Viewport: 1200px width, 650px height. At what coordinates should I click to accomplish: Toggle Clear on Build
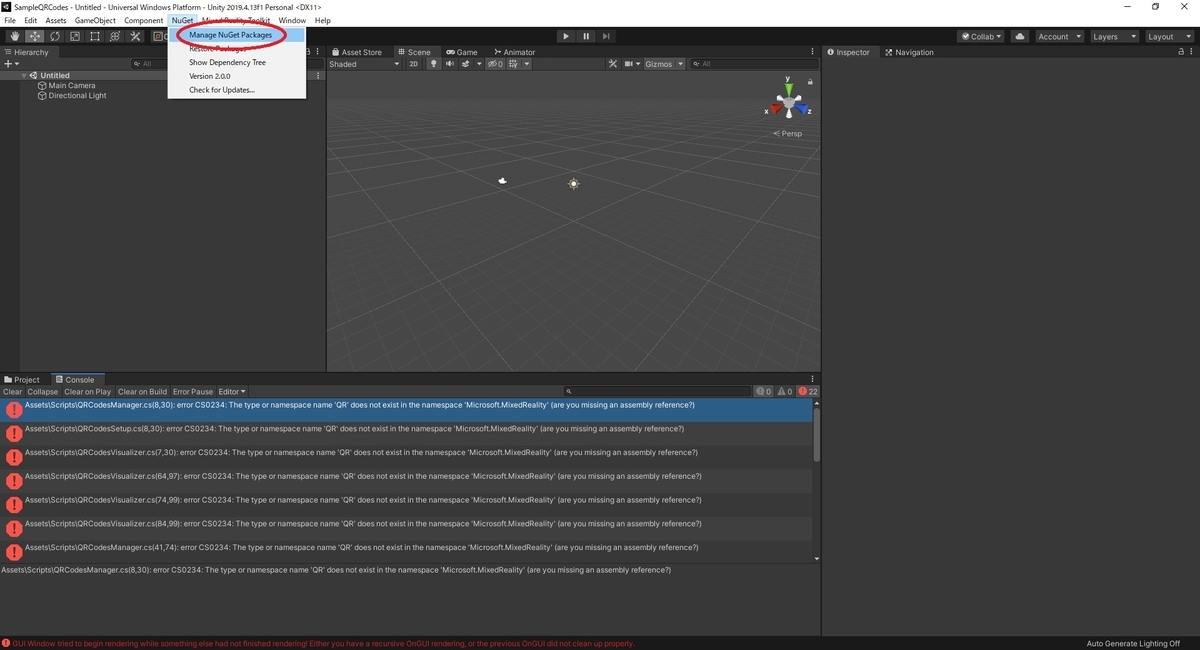click(x=142, y=392)
